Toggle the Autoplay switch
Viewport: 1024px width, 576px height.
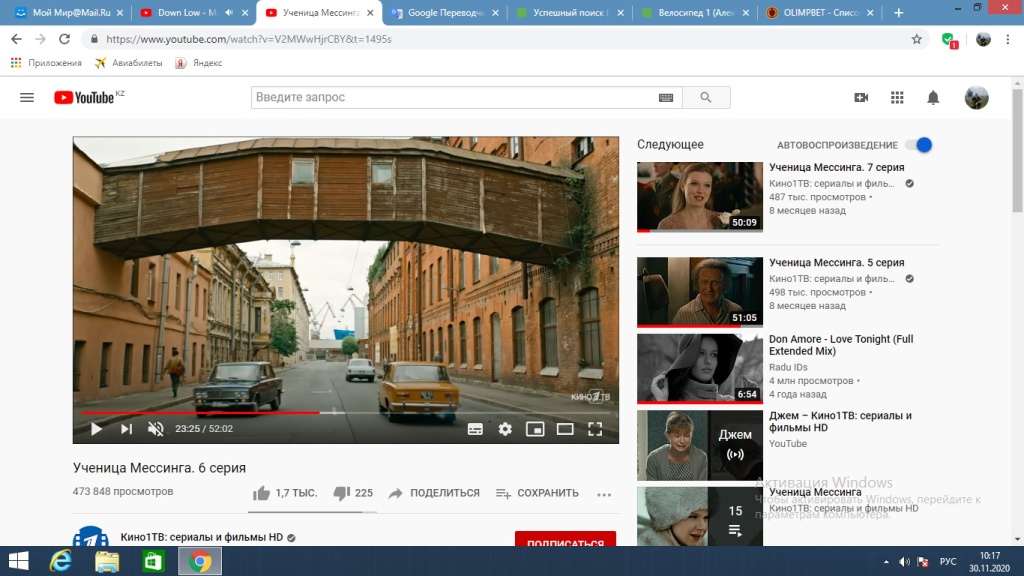coord(920,145)
